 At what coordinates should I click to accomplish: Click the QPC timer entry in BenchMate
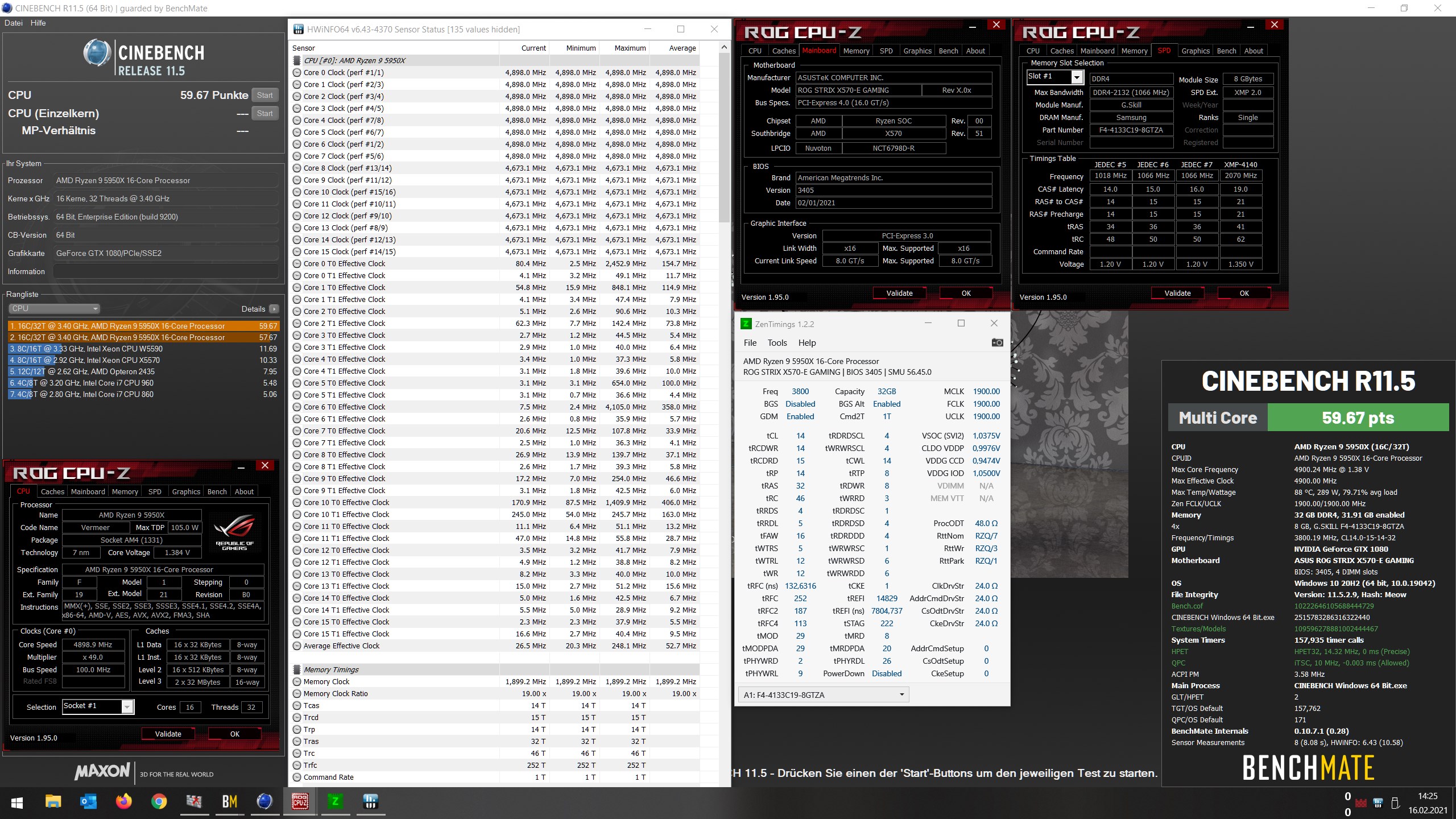[x=1178, y=663]
